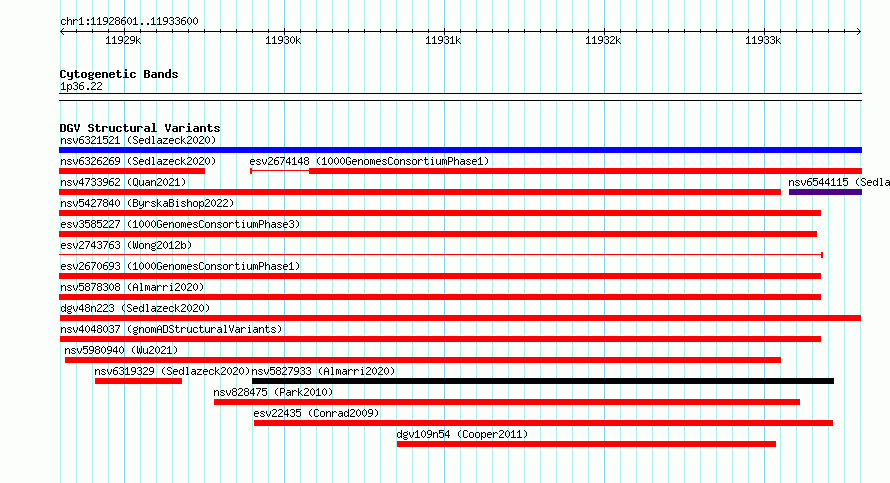Image resolution: width=890 pixels, height=483 pixels.
Task: Click the nsv6544115 label
Action: click(x=839, y=182)
